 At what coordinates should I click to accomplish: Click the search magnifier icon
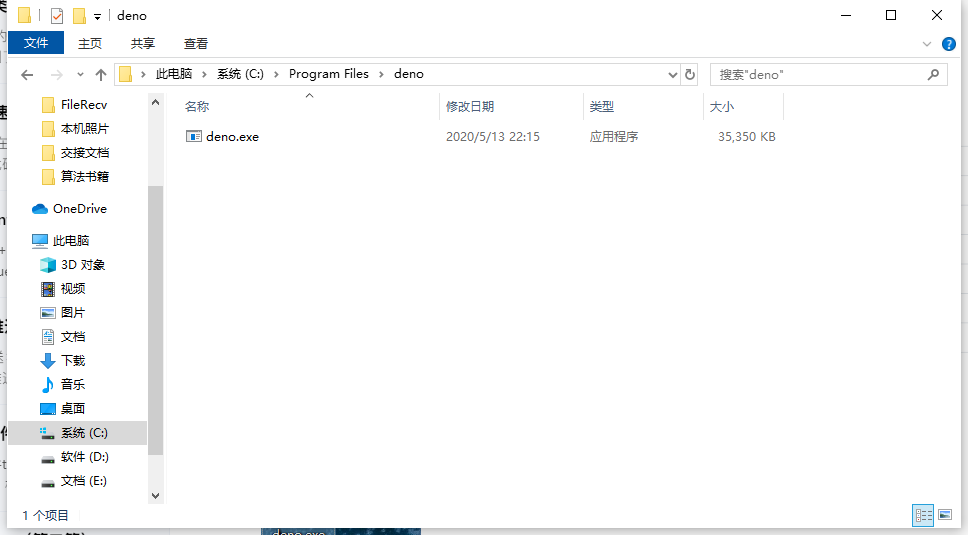pos(933,75)
